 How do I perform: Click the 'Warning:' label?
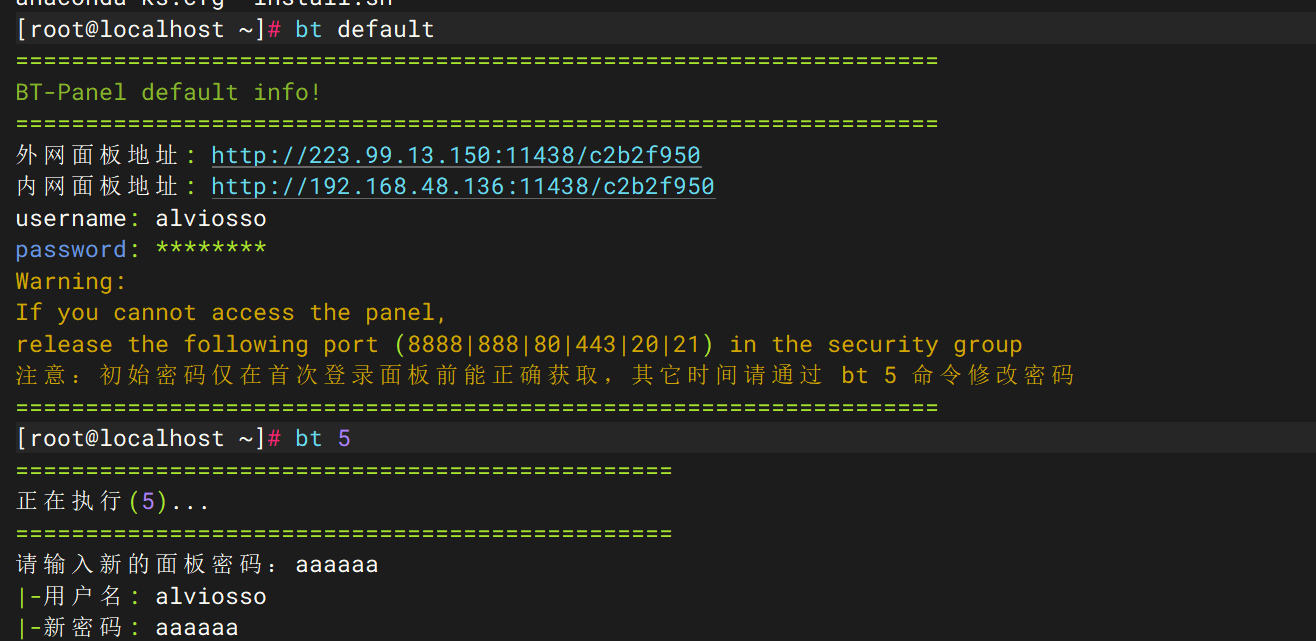[72, 281]
